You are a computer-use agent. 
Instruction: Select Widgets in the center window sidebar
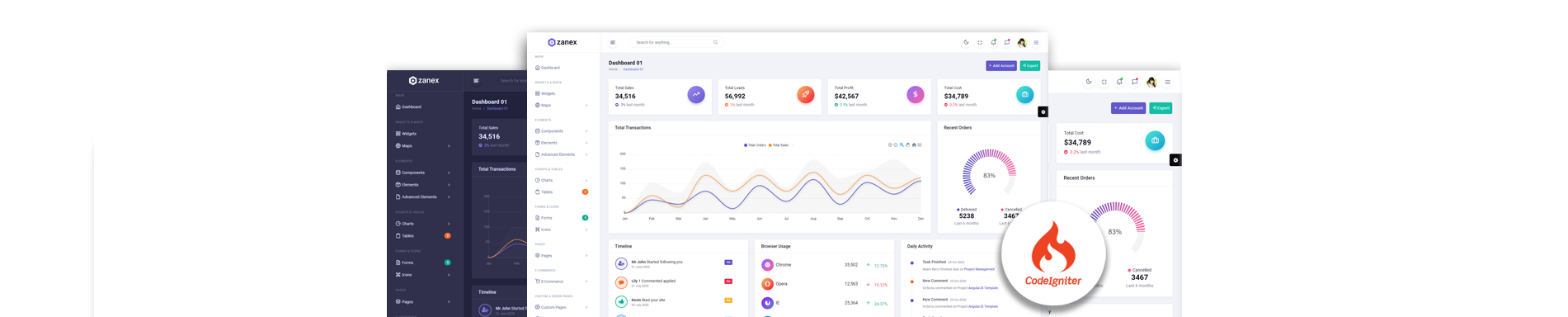click(x=545, y=93)
